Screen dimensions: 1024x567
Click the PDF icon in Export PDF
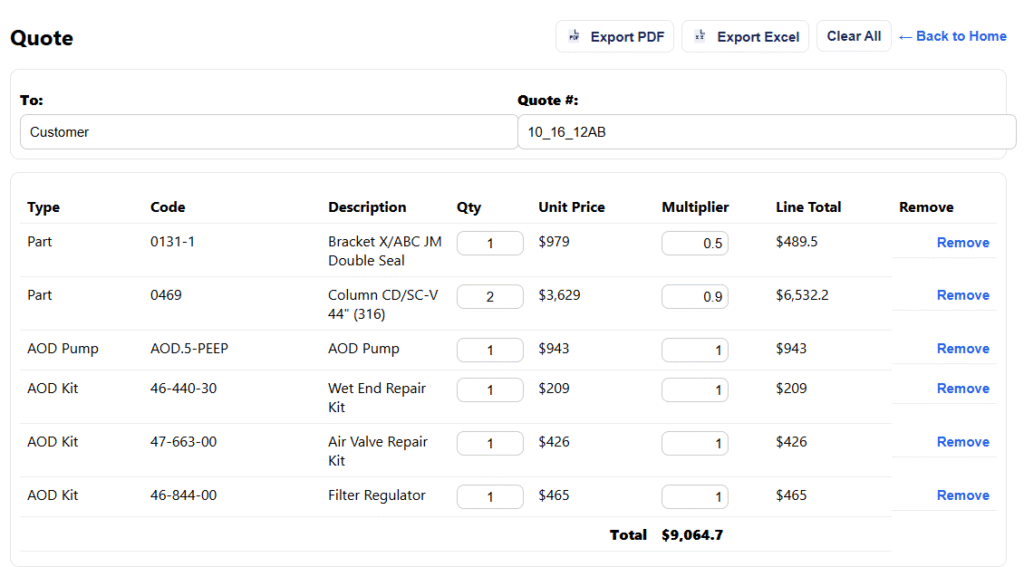tap(574, 37)
